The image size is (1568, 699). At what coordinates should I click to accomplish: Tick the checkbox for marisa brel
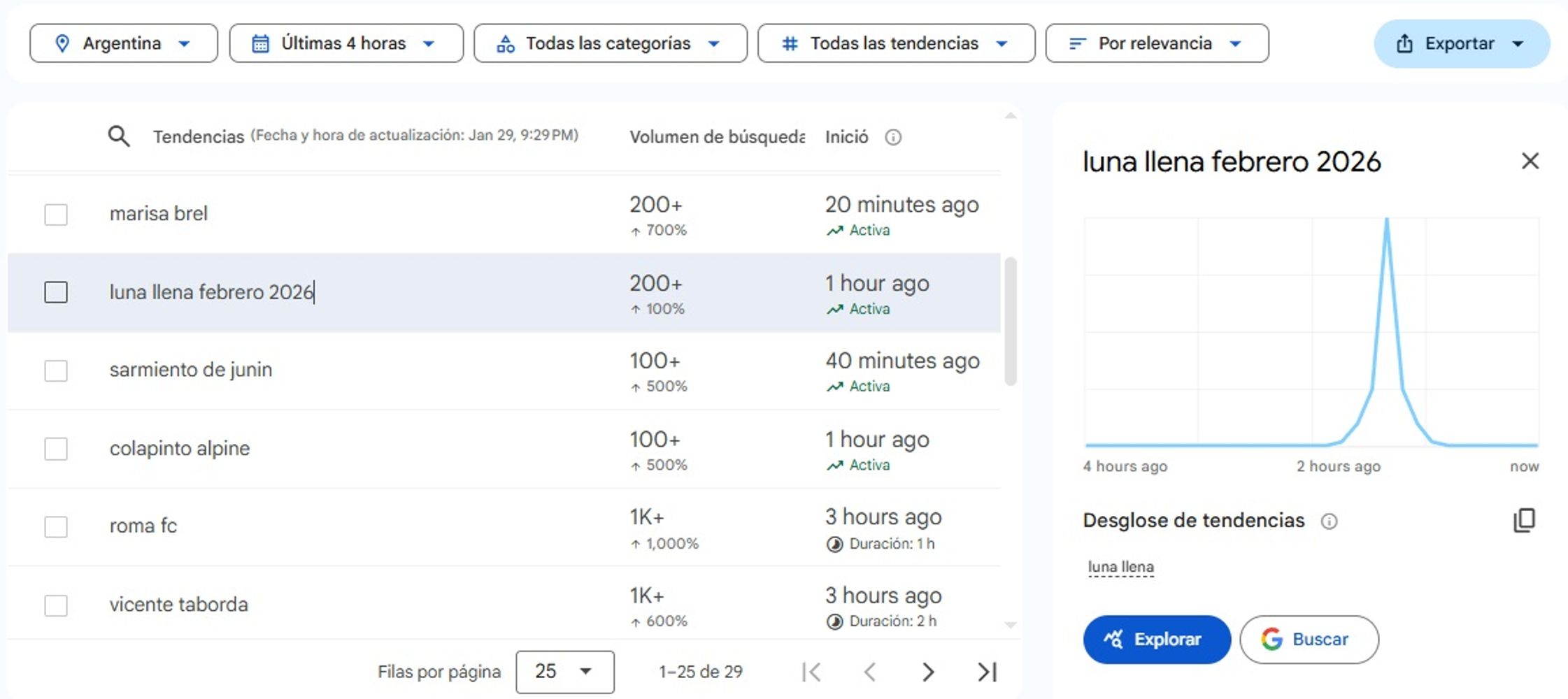56,214
